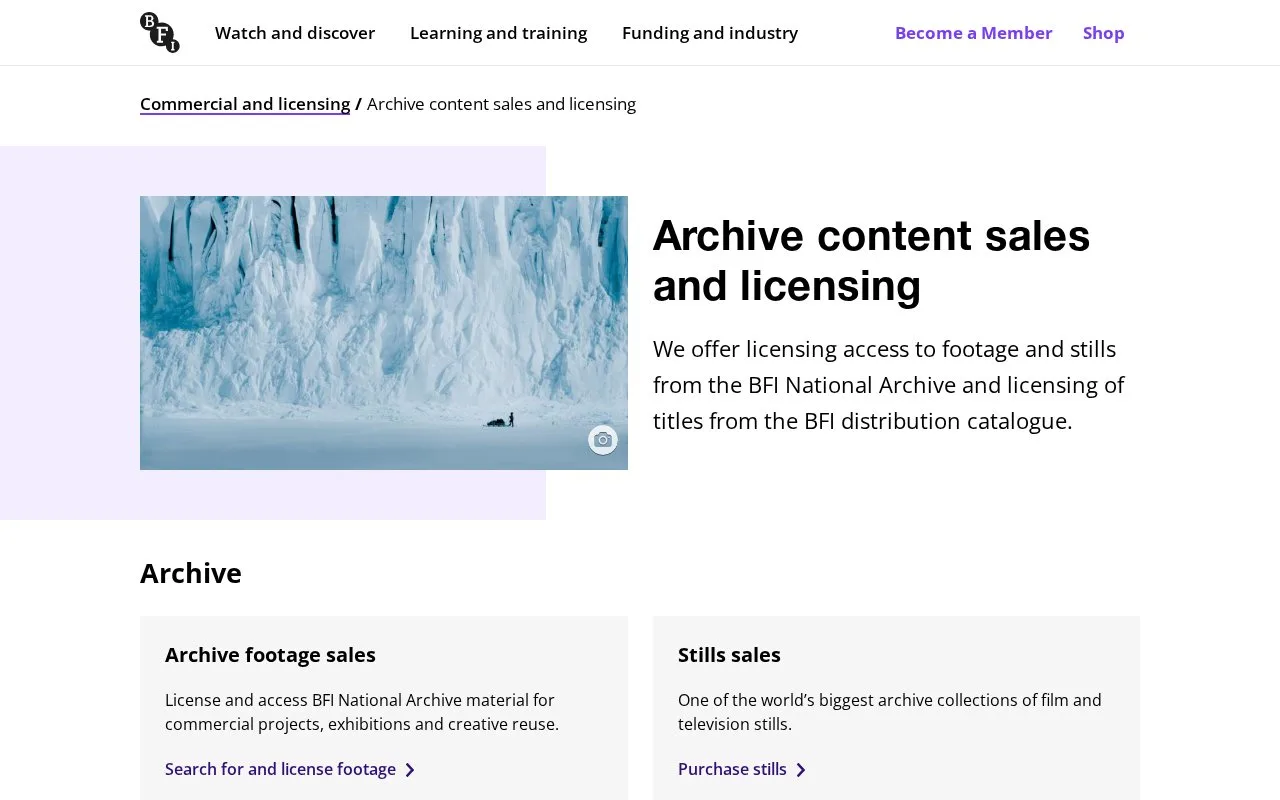Click the Archive content sales and licensing title
Viewport: 1280px width, 800px height.
point(871,260)
